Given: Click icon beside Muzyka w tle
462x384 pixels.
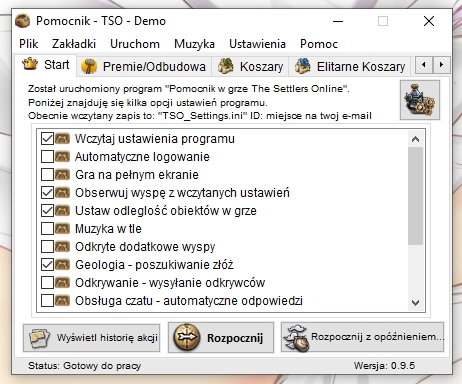Looking at the screenshot, I should coord(62,228).
